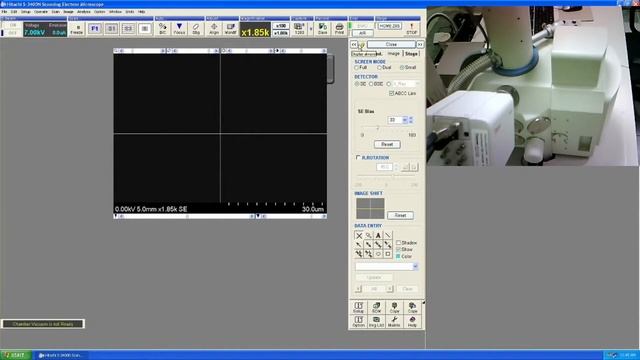Choose the BSE detector radio

(371, 84)
